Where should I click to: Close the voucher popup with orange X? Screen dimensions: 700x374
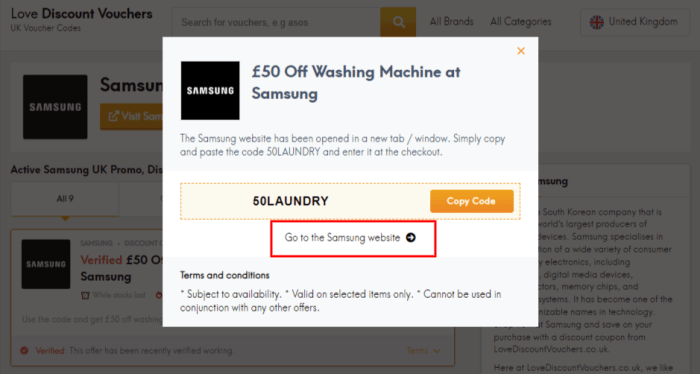coord(521,51)
